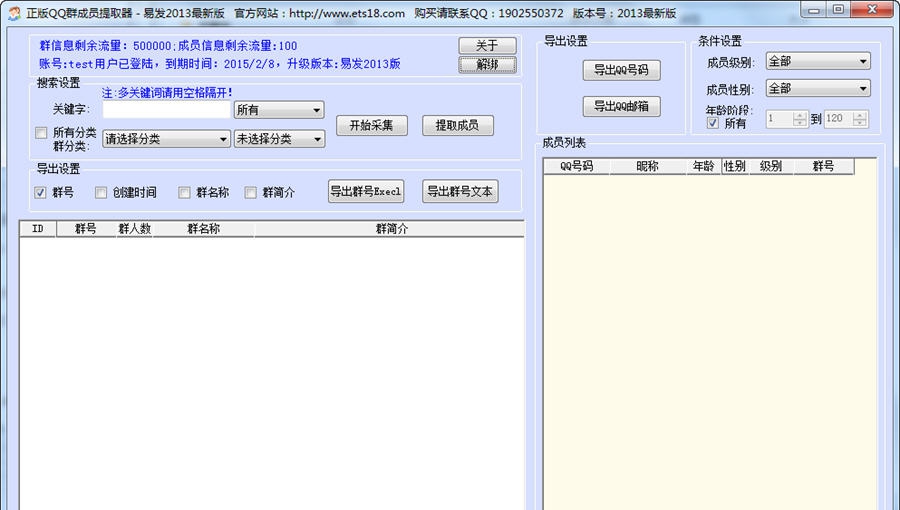Close the application window
This screenshot has width=900, height=510.
coord(872,9)
